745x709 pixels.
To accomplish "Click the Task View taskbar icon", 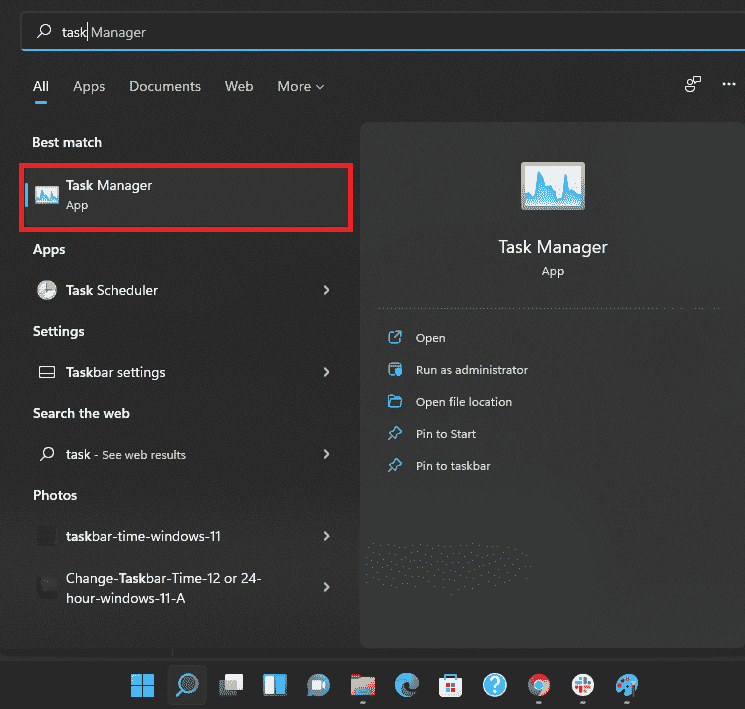I will pyautogui.click(x=231, y=685).
